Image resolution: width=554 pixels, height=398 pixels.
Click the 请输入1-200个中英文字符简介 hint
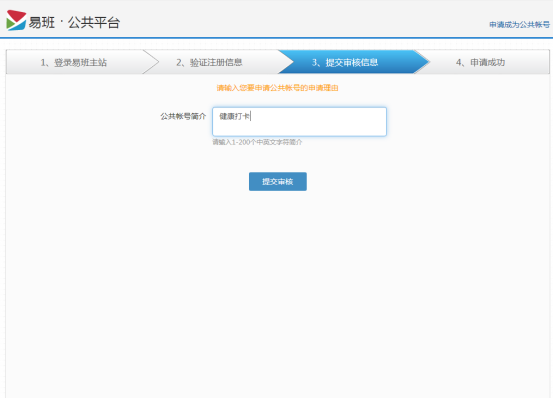[x=257, y=142]
